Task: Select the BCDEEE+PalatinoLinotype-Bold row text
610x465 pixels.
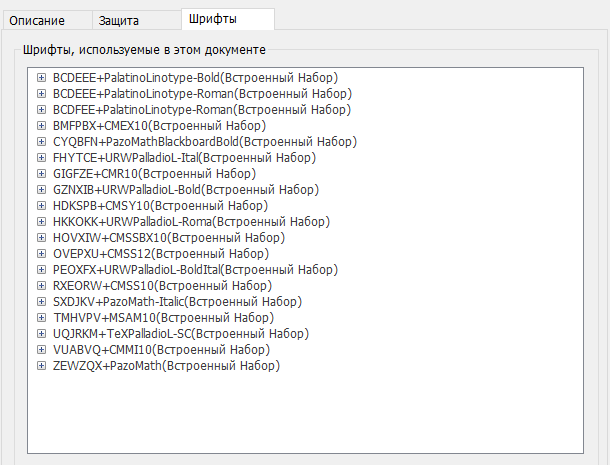Action: pos(195,78)
